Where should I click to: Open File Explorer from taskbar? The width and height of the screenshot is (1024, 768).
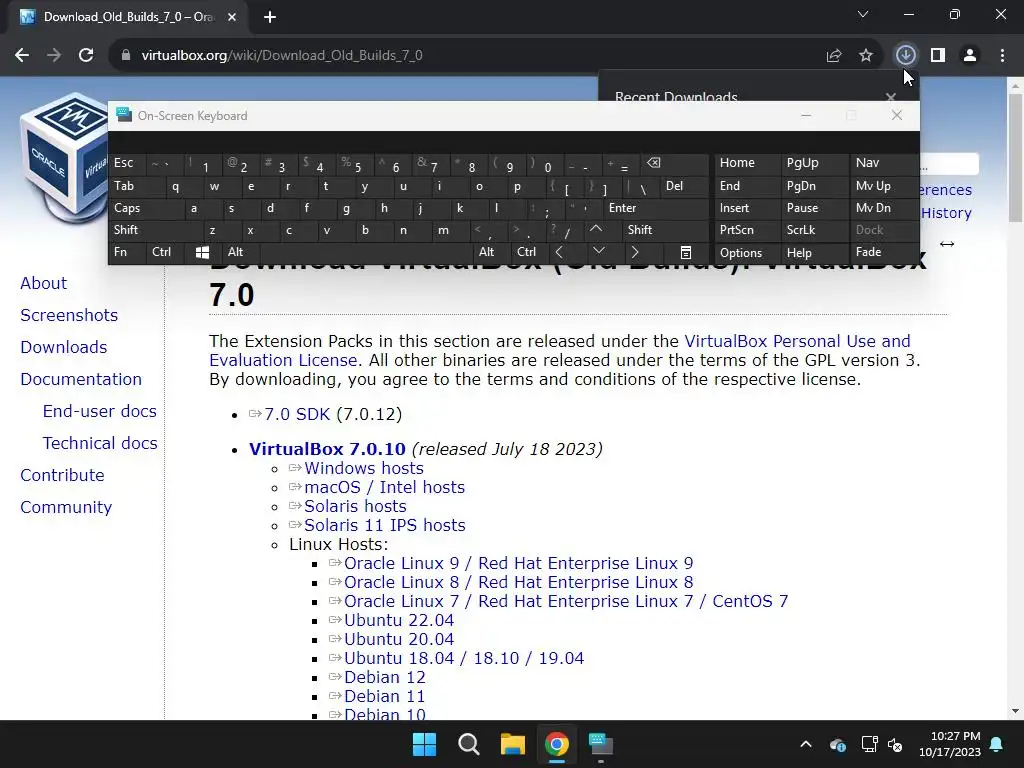point(513,744)
